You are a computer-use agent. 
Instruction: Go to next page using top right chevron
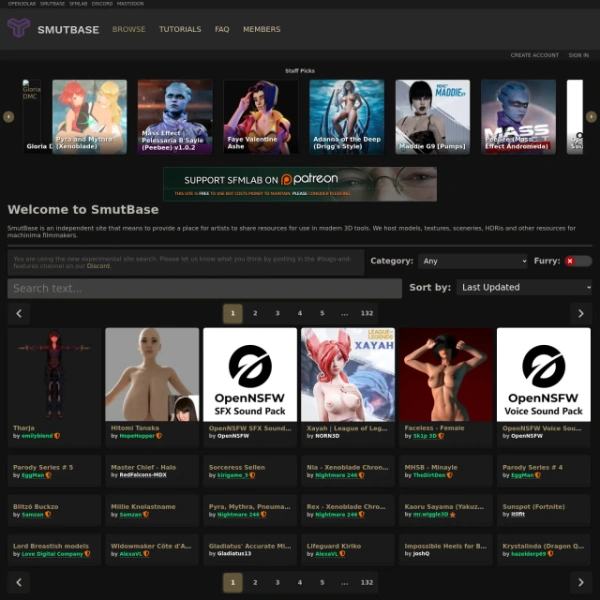click(581, 313)
